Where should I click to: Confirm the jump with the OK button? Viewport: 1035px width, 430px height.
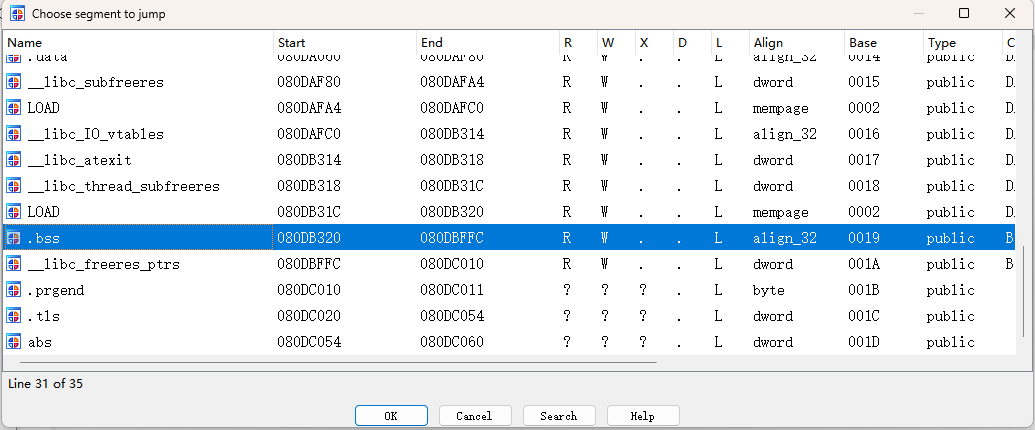coord(391,415)
